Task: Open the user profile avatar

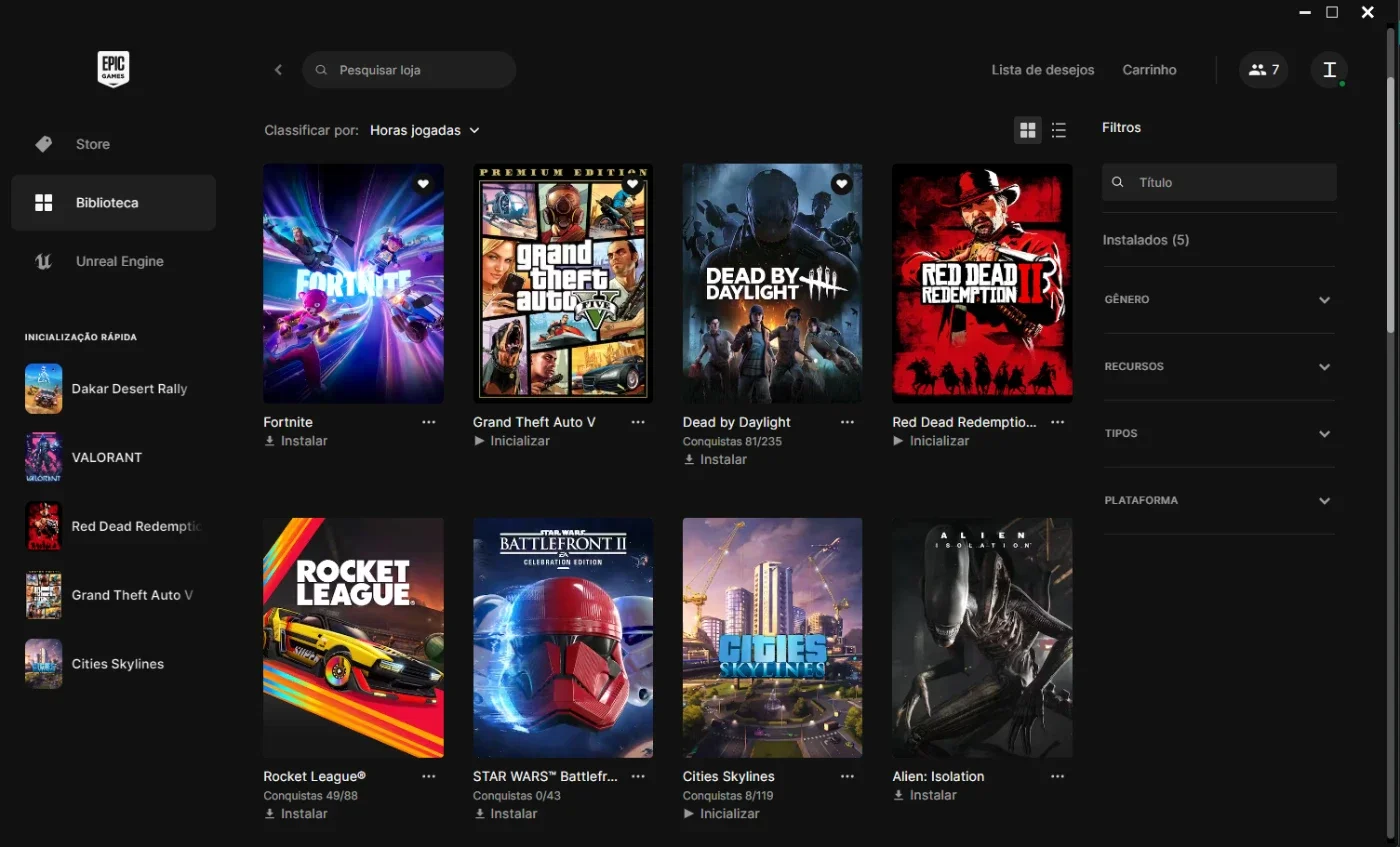Action: point(1329,70)
